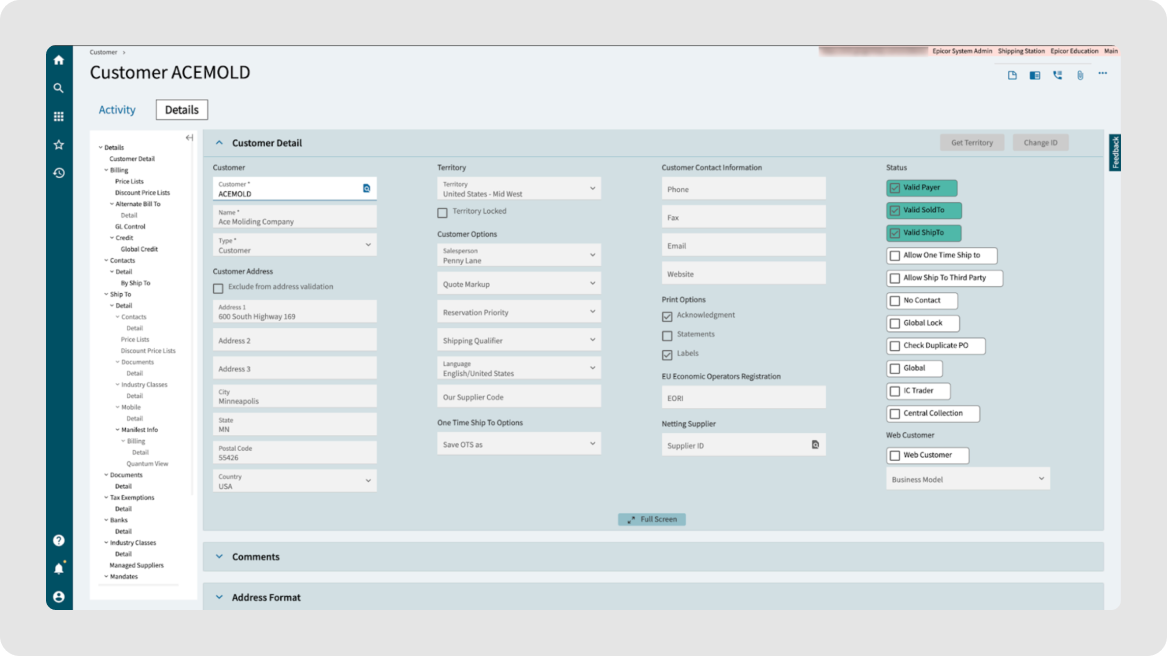Screen dimensions: 1167x656
Task: Click the Get Territory button
Action: [x=971, y=142]
